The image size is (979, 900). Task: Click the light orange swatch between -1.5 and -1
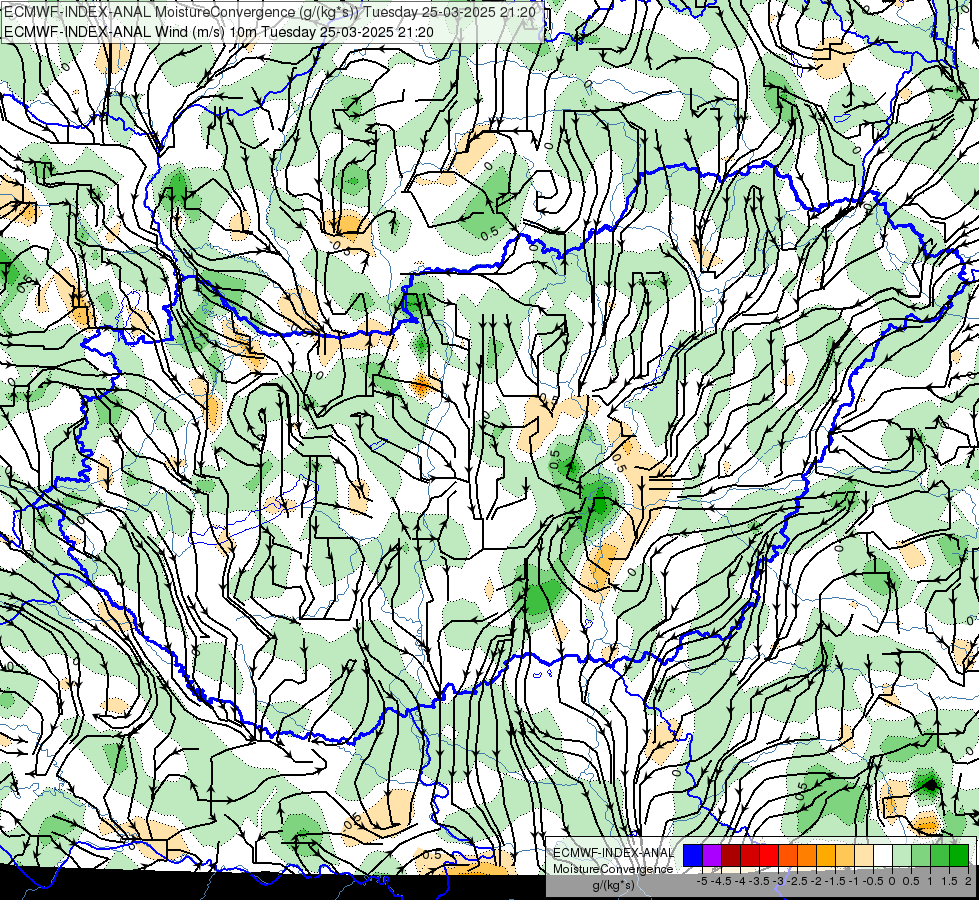click(845, 855)
